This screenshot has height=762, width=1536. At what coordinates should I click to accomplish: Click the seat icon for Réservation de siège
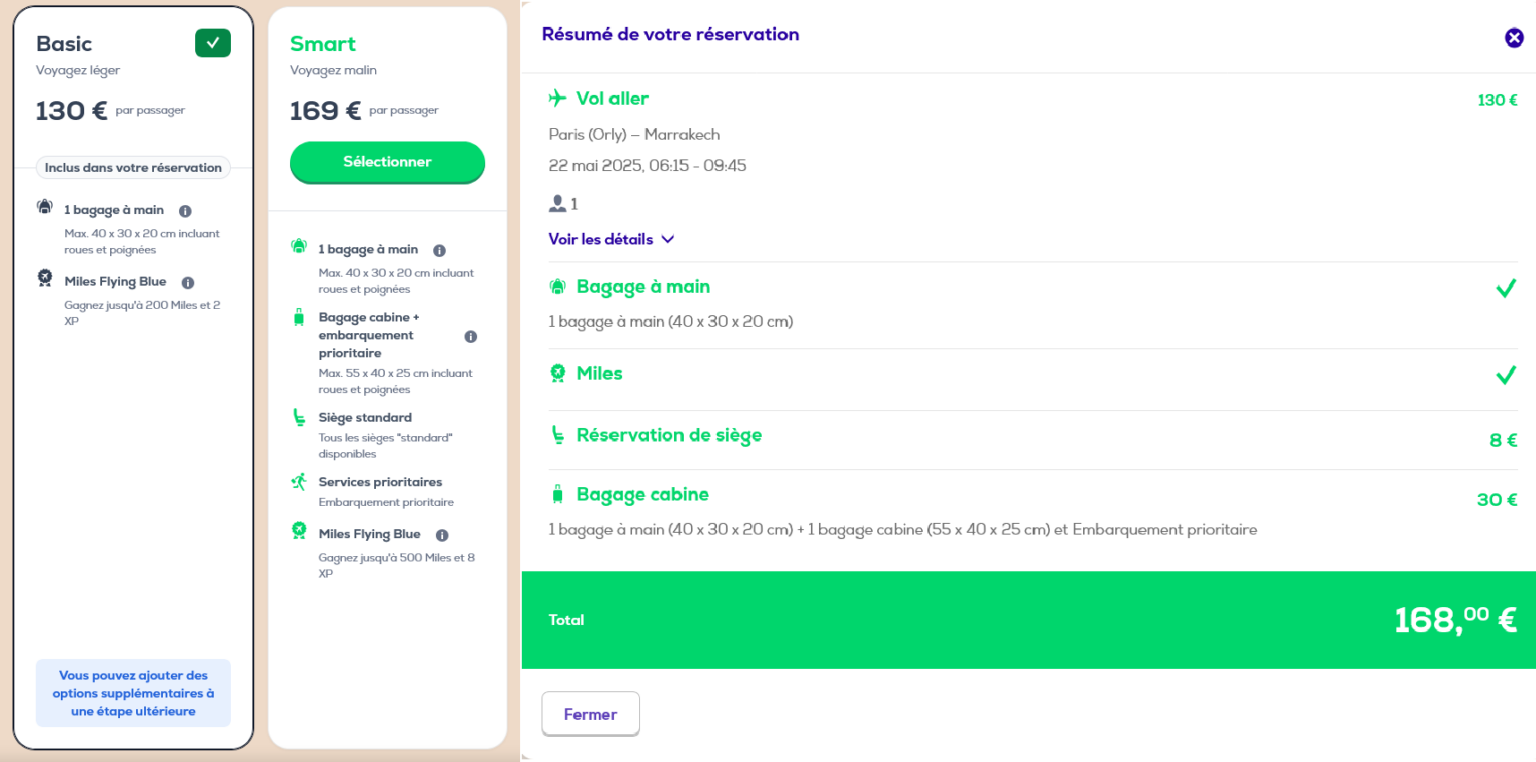[556, 435]
